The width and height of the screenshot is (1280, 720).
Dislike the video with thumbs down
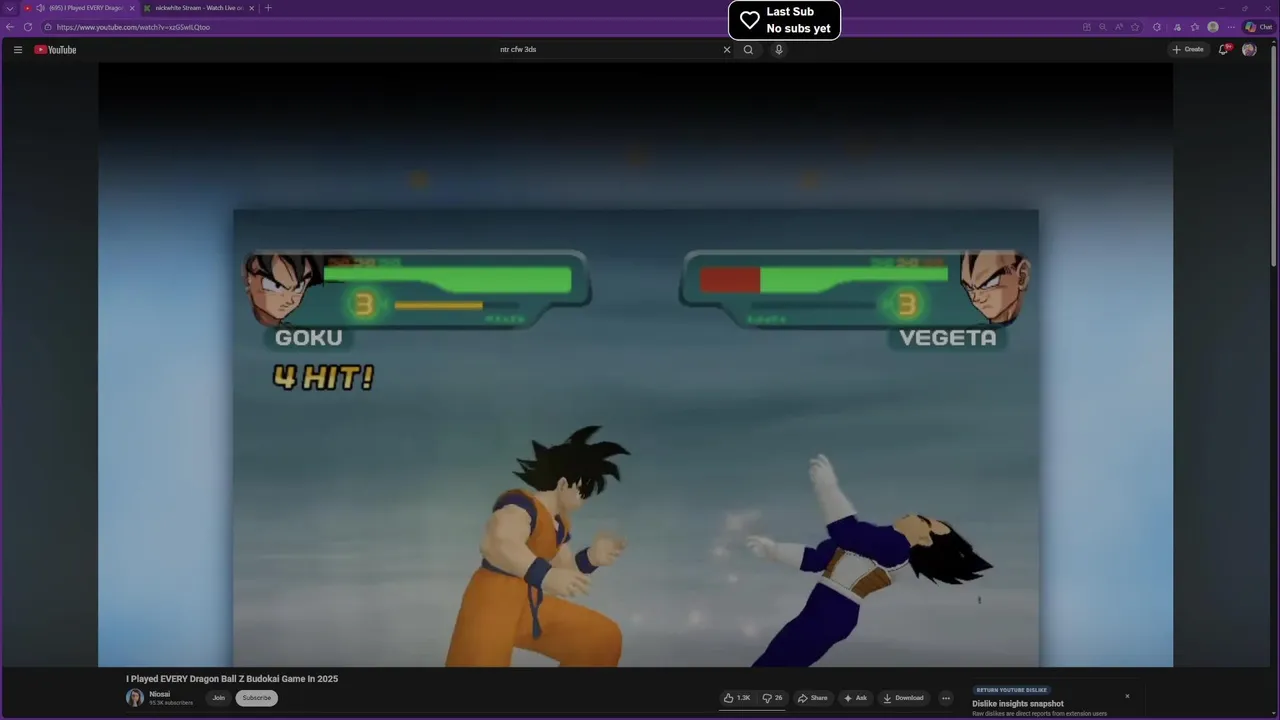point(772,698)
